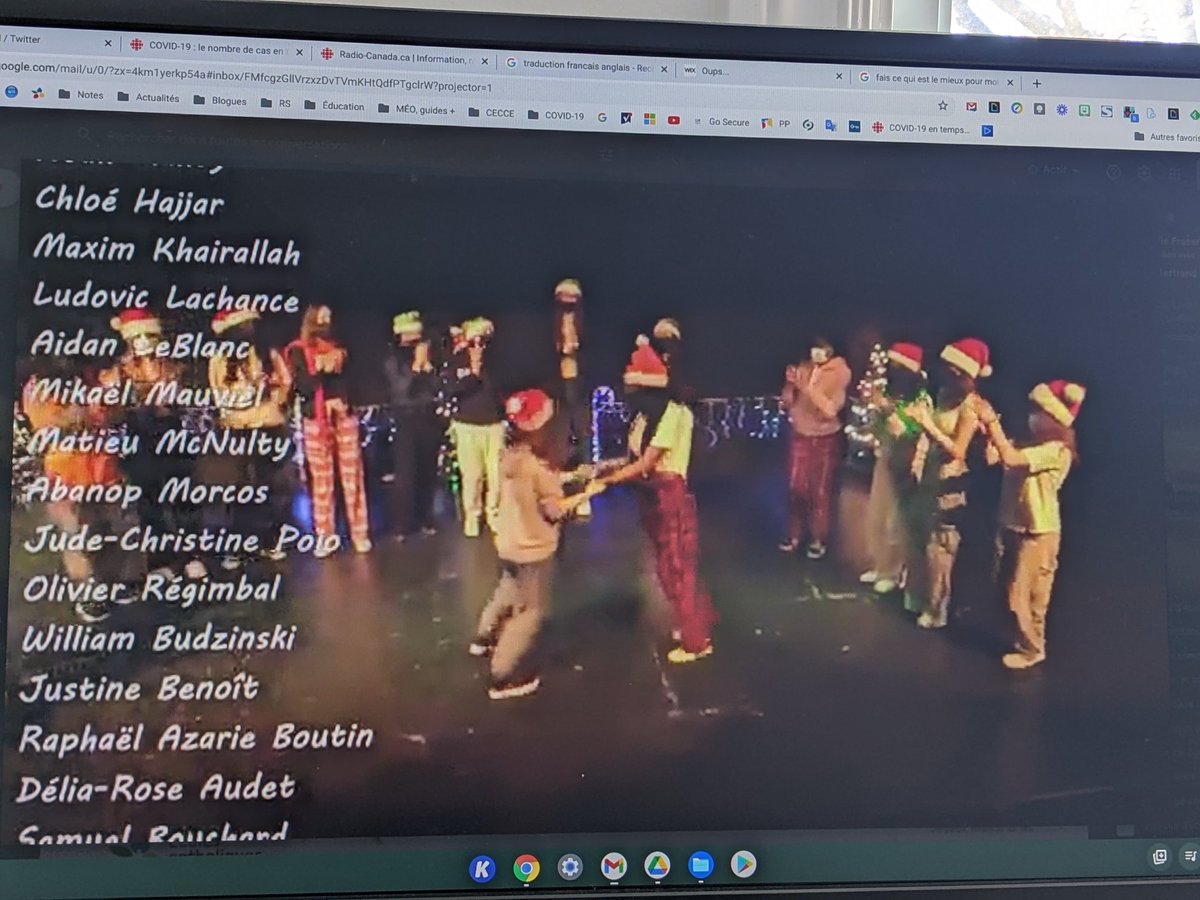Open the Microsoft Office bookmark icon
The height and width of the screenshot is (900, 1200).
649,119
